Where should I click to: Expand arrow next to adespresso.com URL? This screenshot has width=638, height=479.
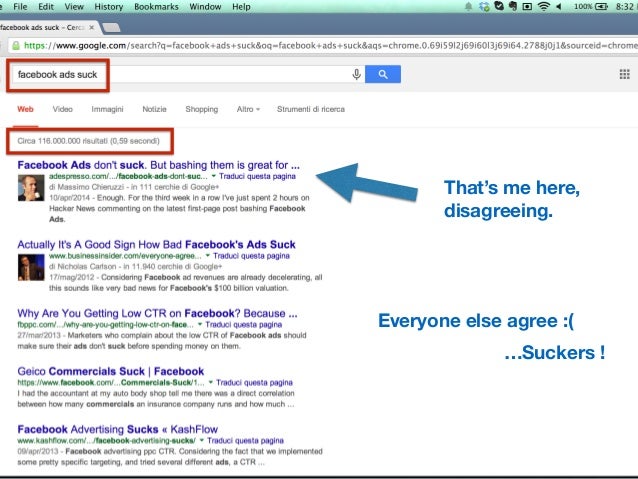[x=214, y=176]
